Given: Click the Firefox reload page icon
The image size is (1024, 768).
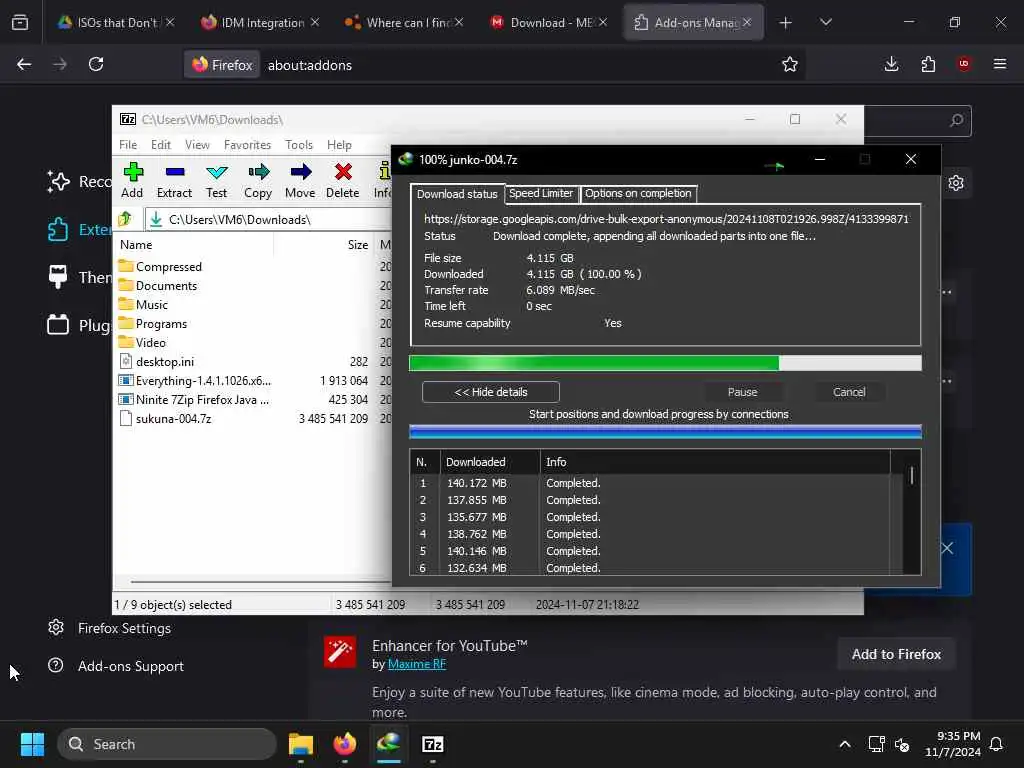Looking at the screenshot, I should pyautogui.click(x=96, y=64).
